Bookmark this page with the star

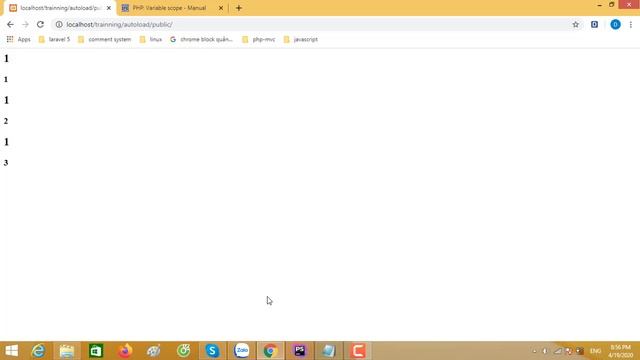tap(576, 24)
